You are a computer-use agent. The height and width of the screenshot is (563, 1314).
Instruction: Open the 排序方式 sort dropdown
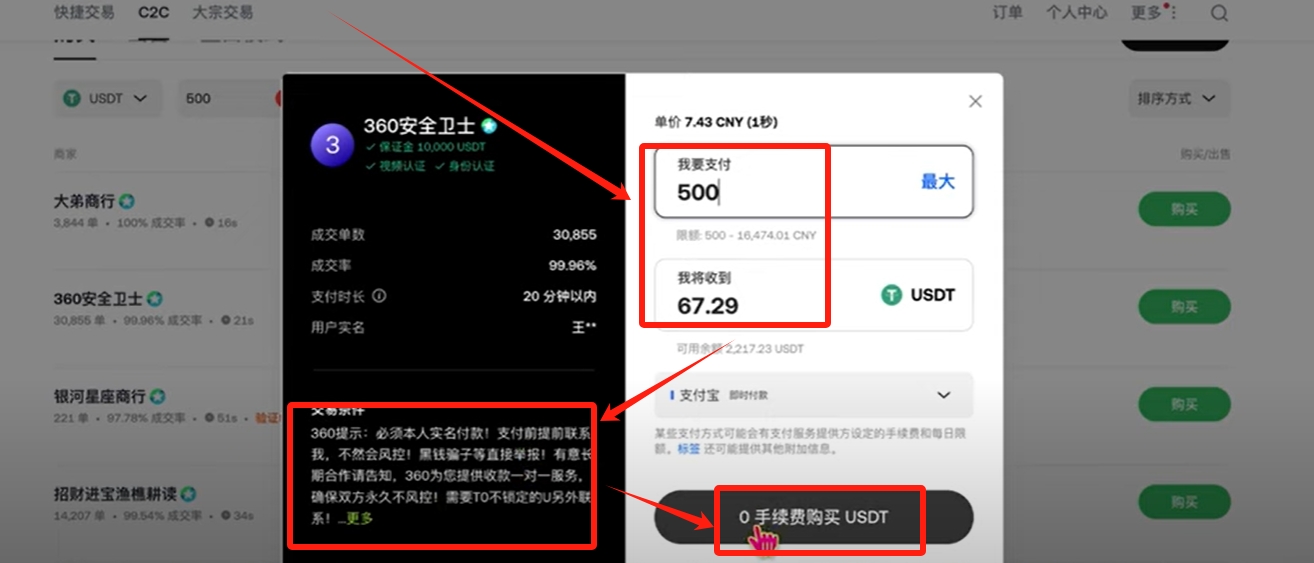pyautogui.click(x=1178, y=99)
